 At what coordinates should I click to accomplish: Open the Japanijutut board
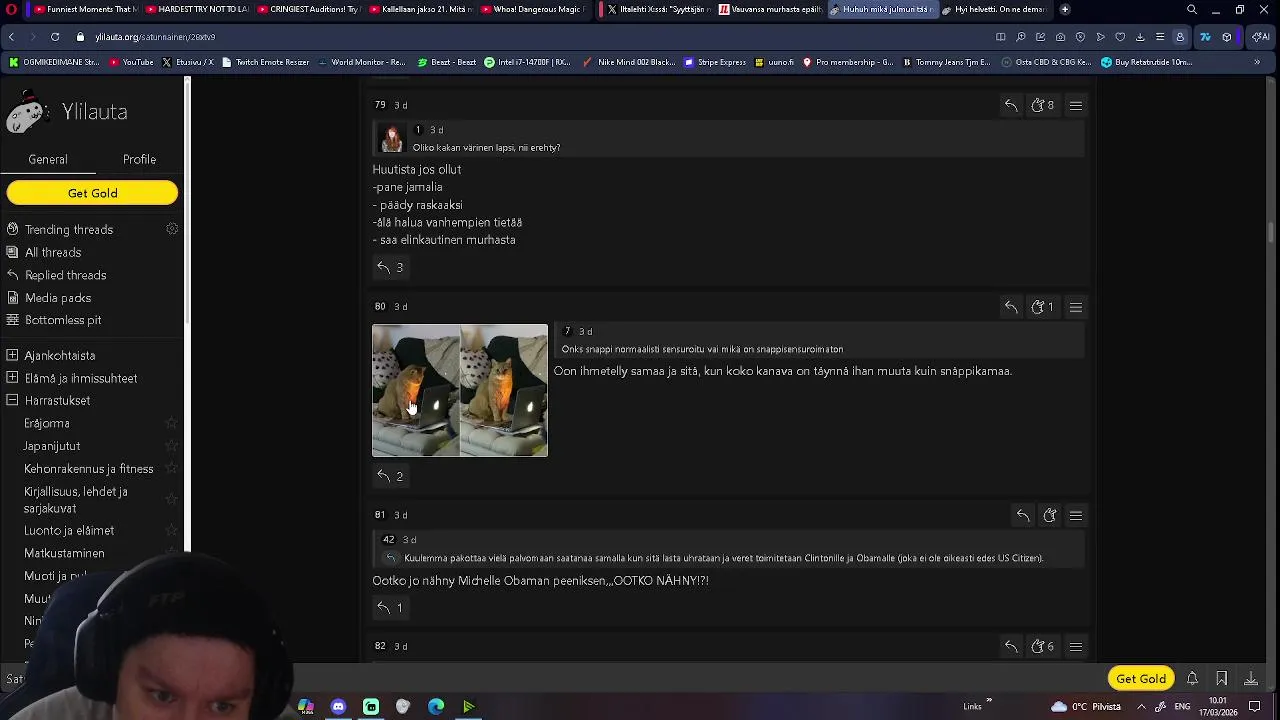coord(52,446)
